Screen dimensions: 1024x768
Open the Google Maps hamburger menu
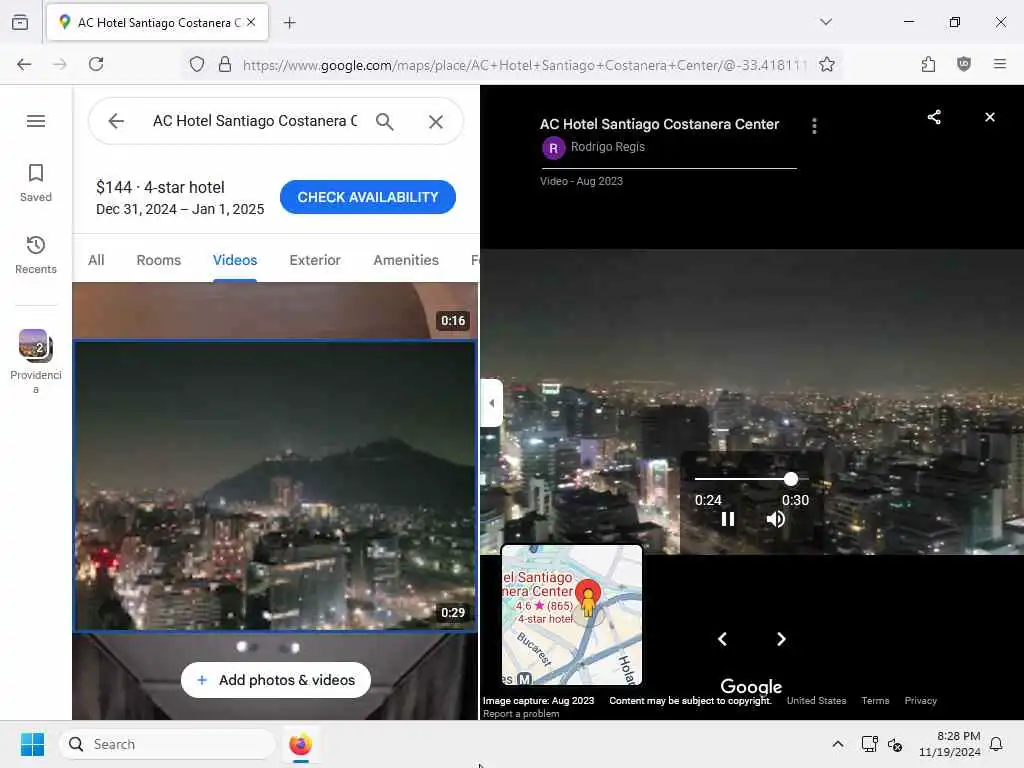(36, 121)
